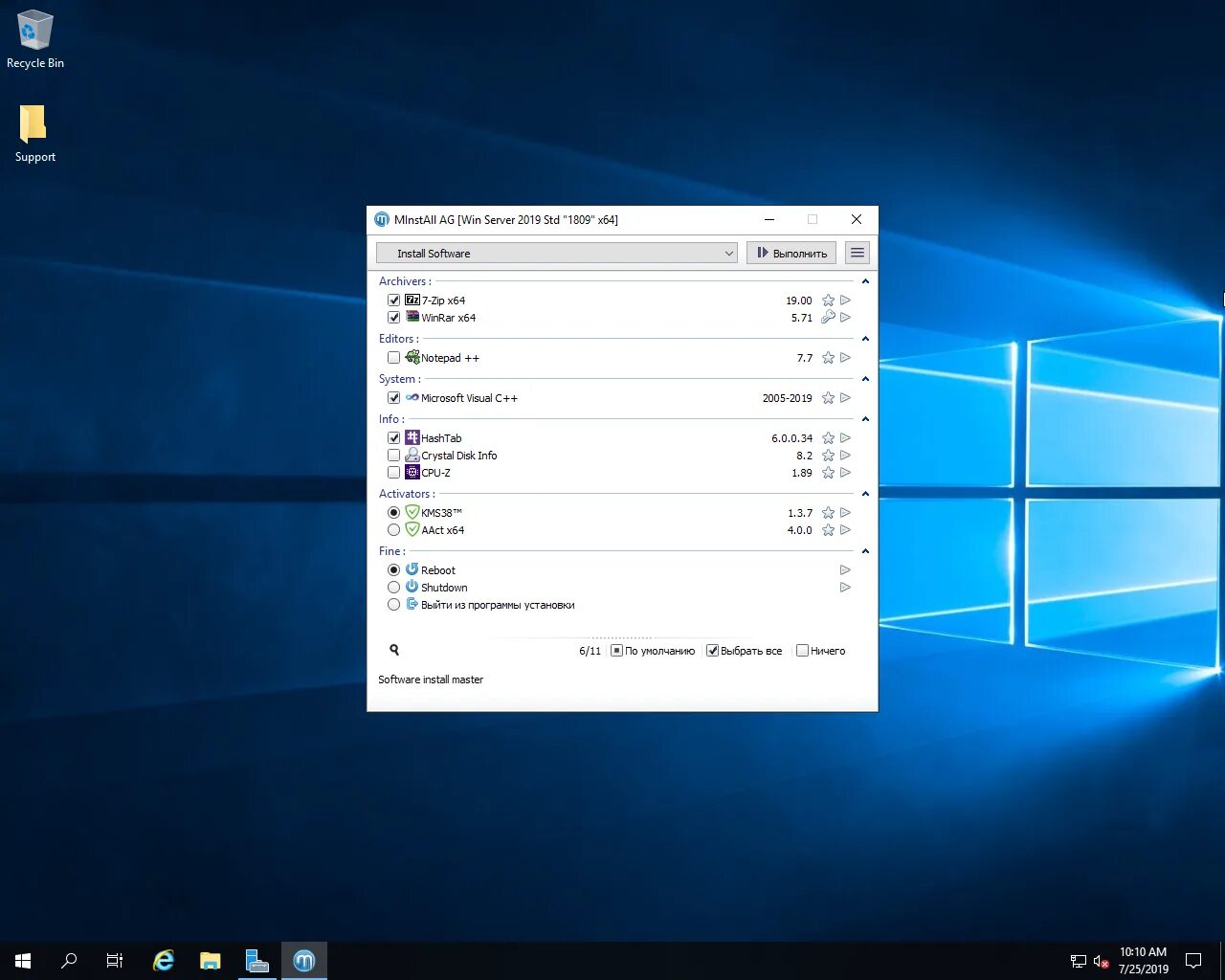Click the star icon for 7-Zip x64
Screen dimensions: 1225x980
[828, 301]
